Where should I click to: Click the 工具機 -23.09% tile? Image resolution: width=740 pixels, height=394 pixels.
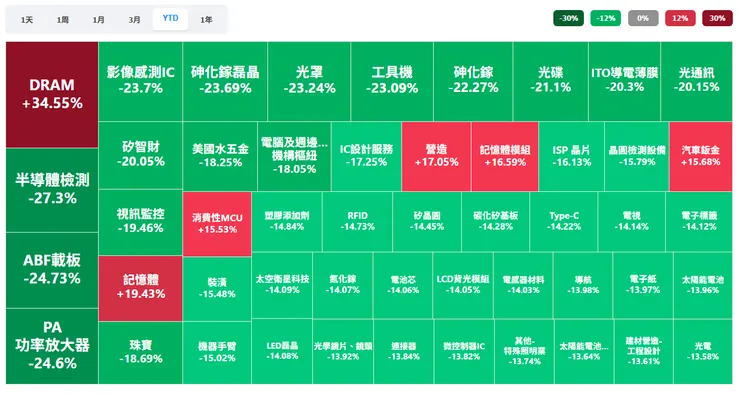[392, 81]
